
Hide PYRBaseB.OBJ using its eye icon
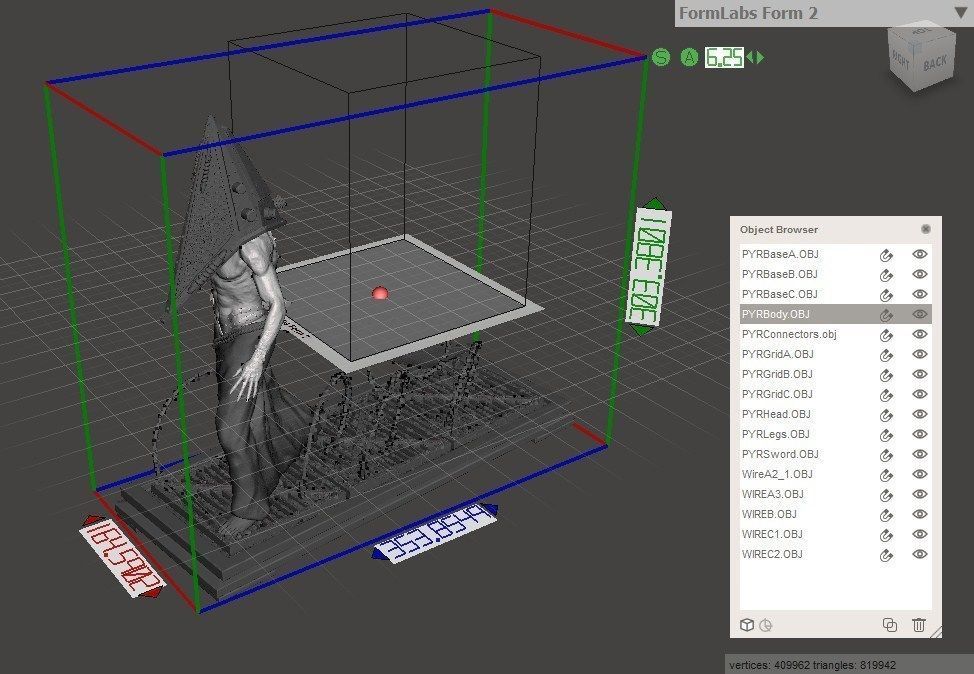coord(920,274)
